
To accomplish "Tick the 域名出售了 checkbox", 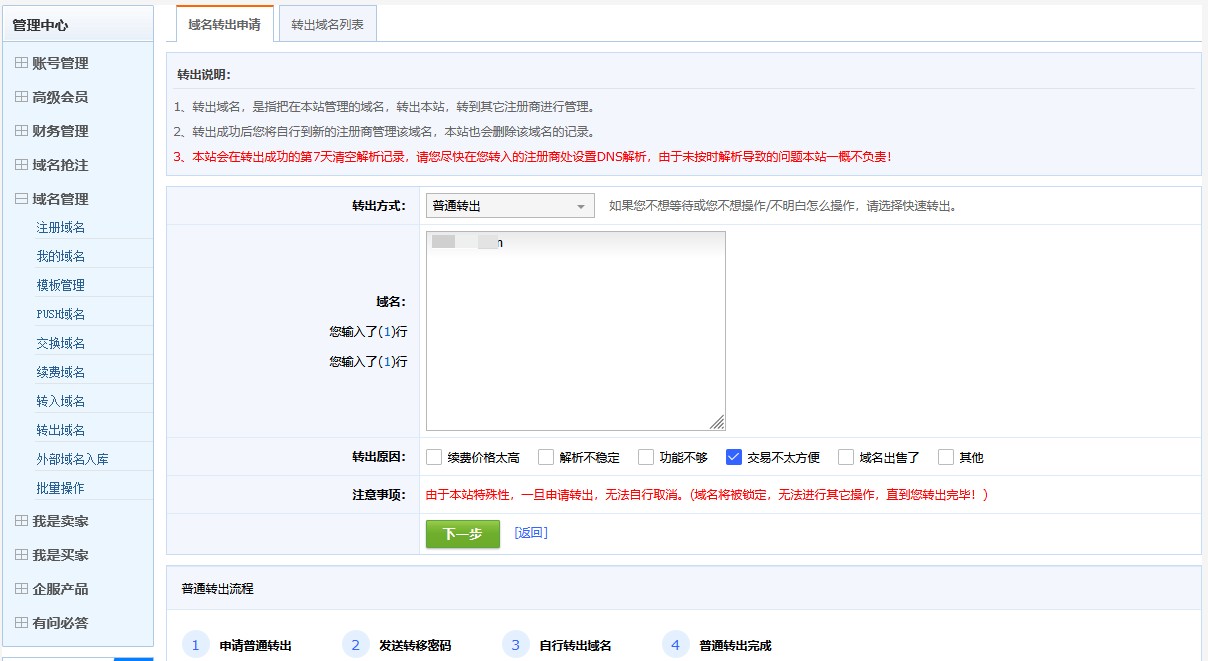I will point(846,457).
